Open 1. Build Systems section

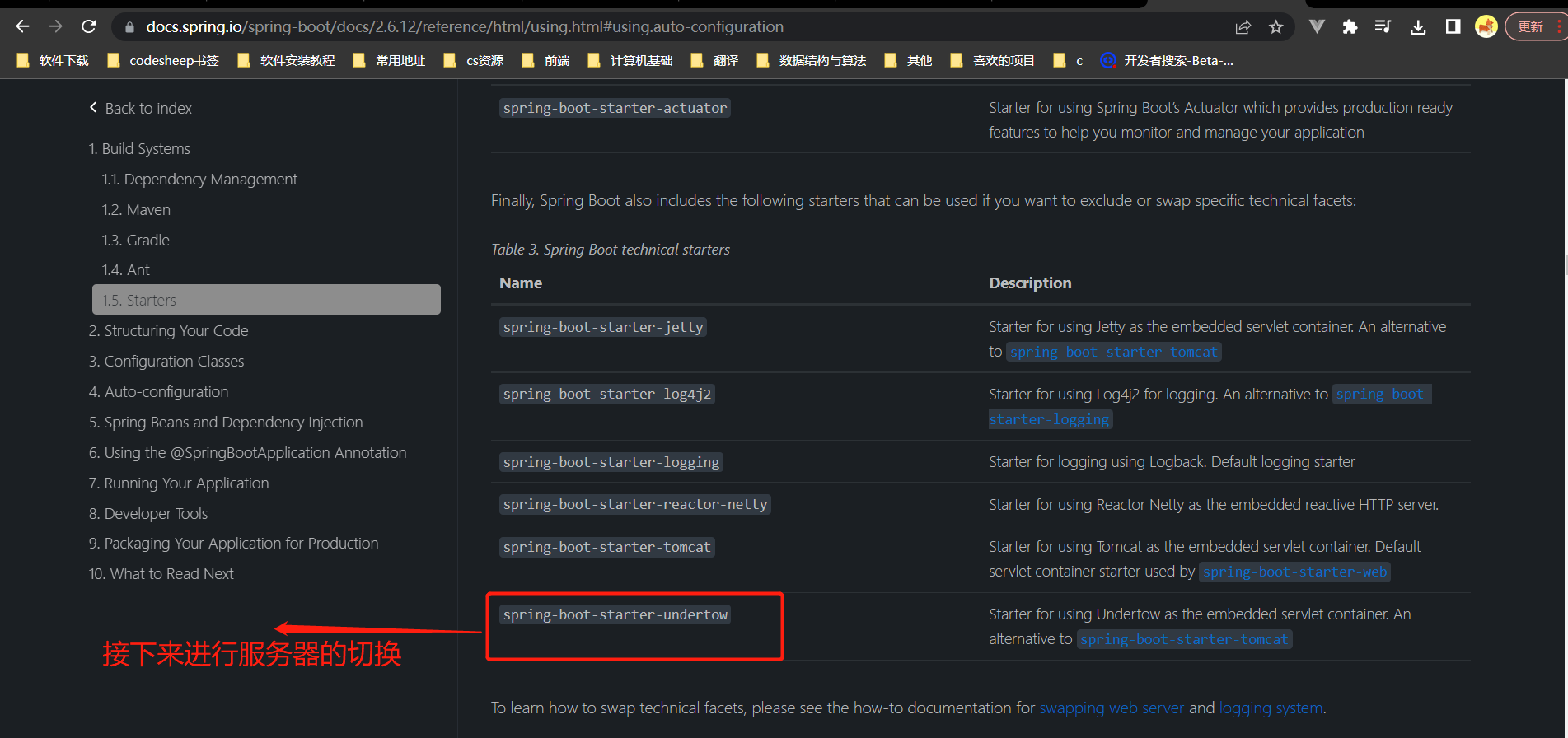pos(139,148)
